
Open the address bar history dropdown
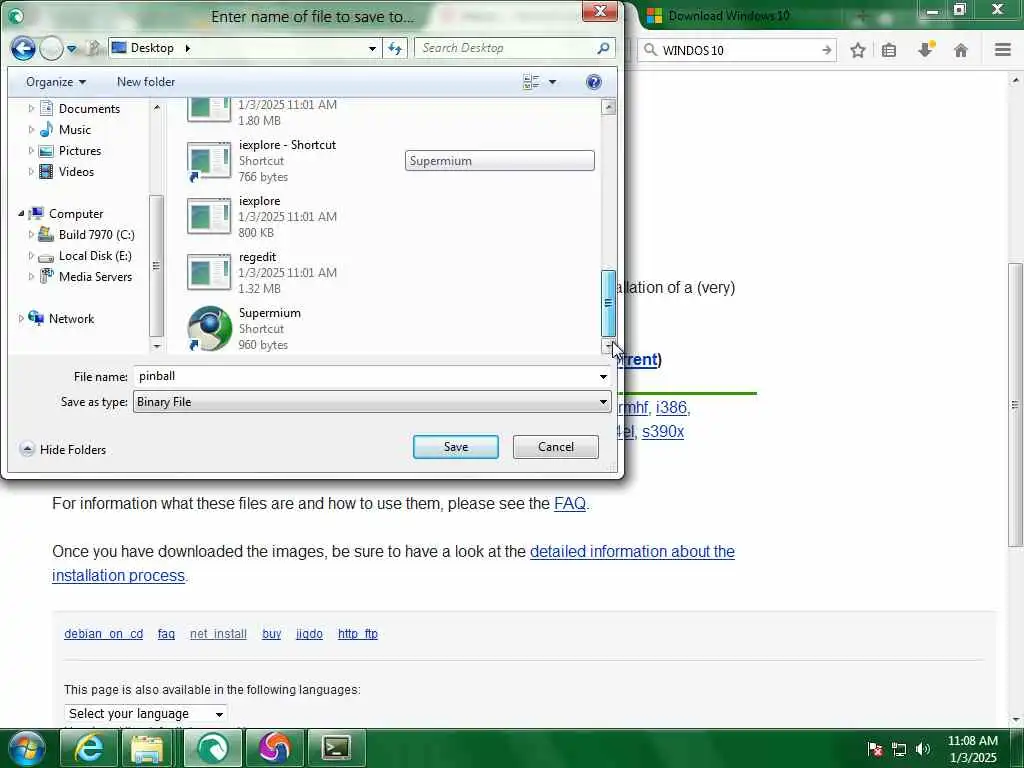372,48
